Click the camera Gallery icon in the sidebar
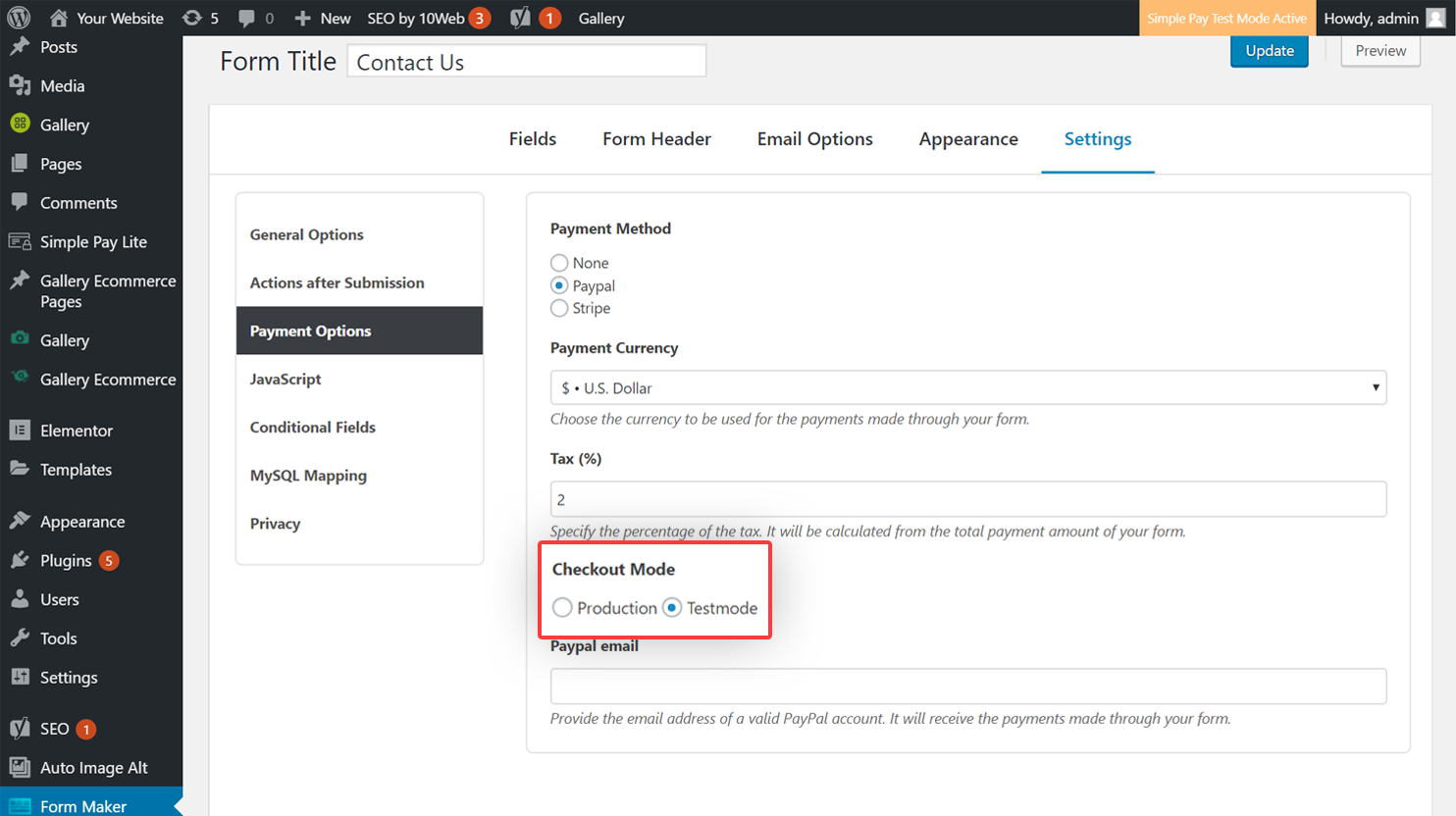Viewport: 1456px width, 816px height. coord(20,338)
